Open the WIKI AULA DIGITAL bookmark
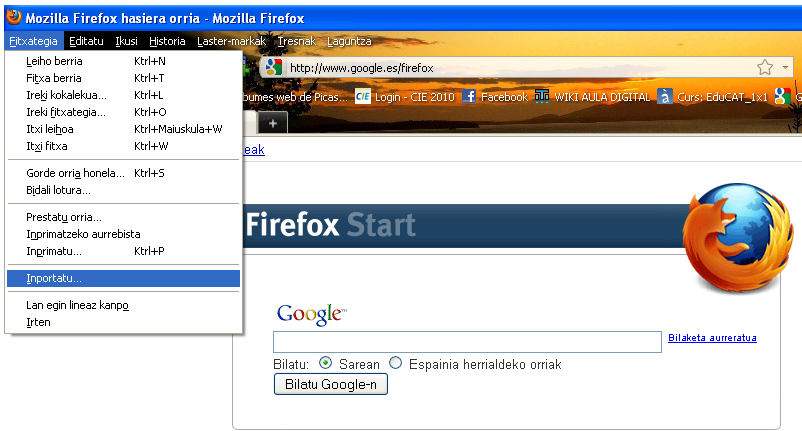 click(x=593, y=97)
